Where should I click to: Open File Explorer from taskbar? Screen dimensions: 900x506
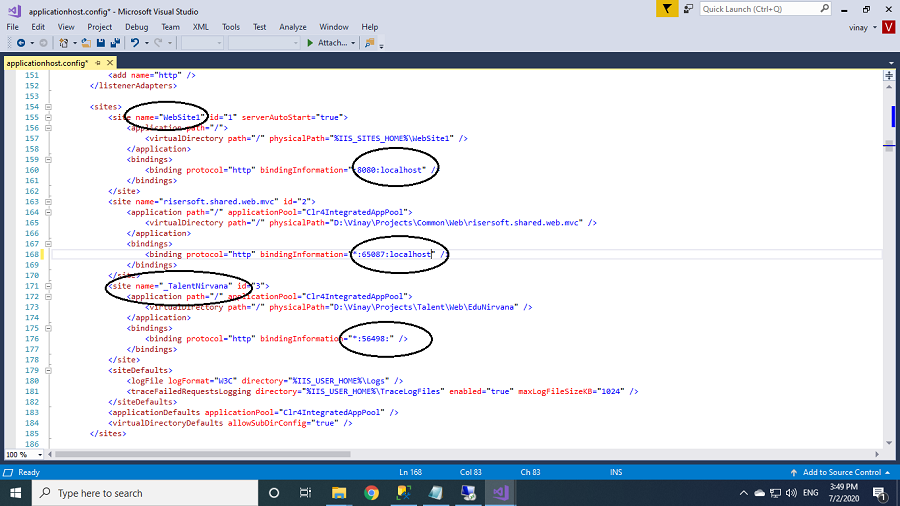pyautogui.click(x=339, y=493)
